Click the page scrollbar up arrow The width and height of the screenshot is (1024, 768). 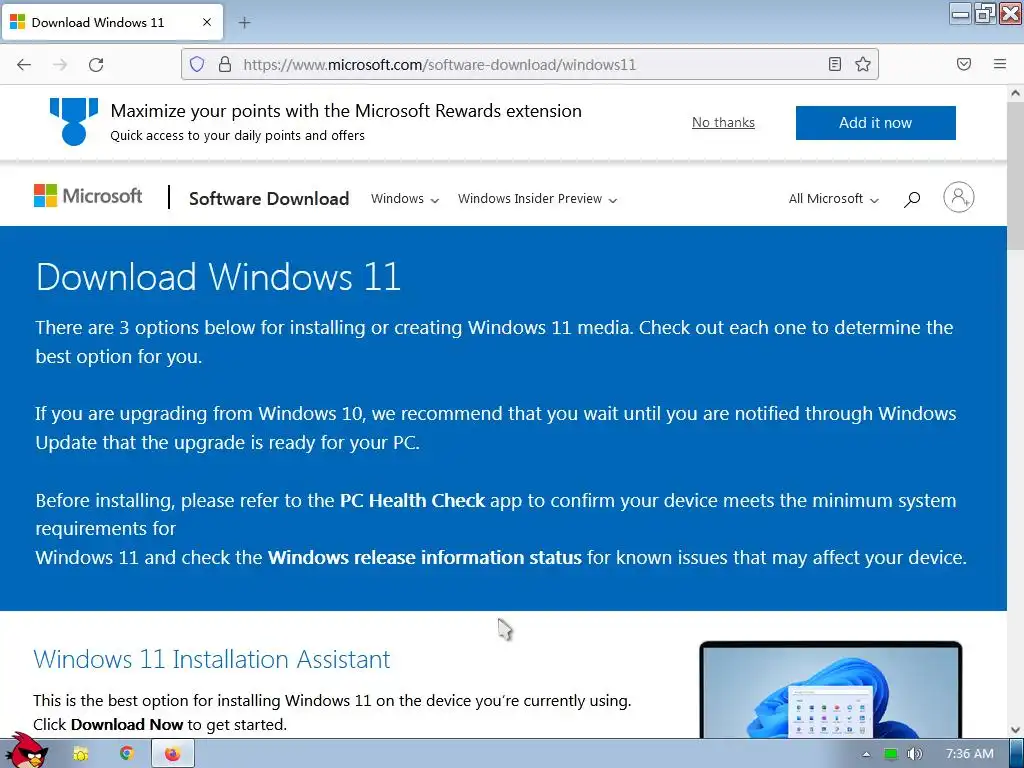[x=1015, y=93]
